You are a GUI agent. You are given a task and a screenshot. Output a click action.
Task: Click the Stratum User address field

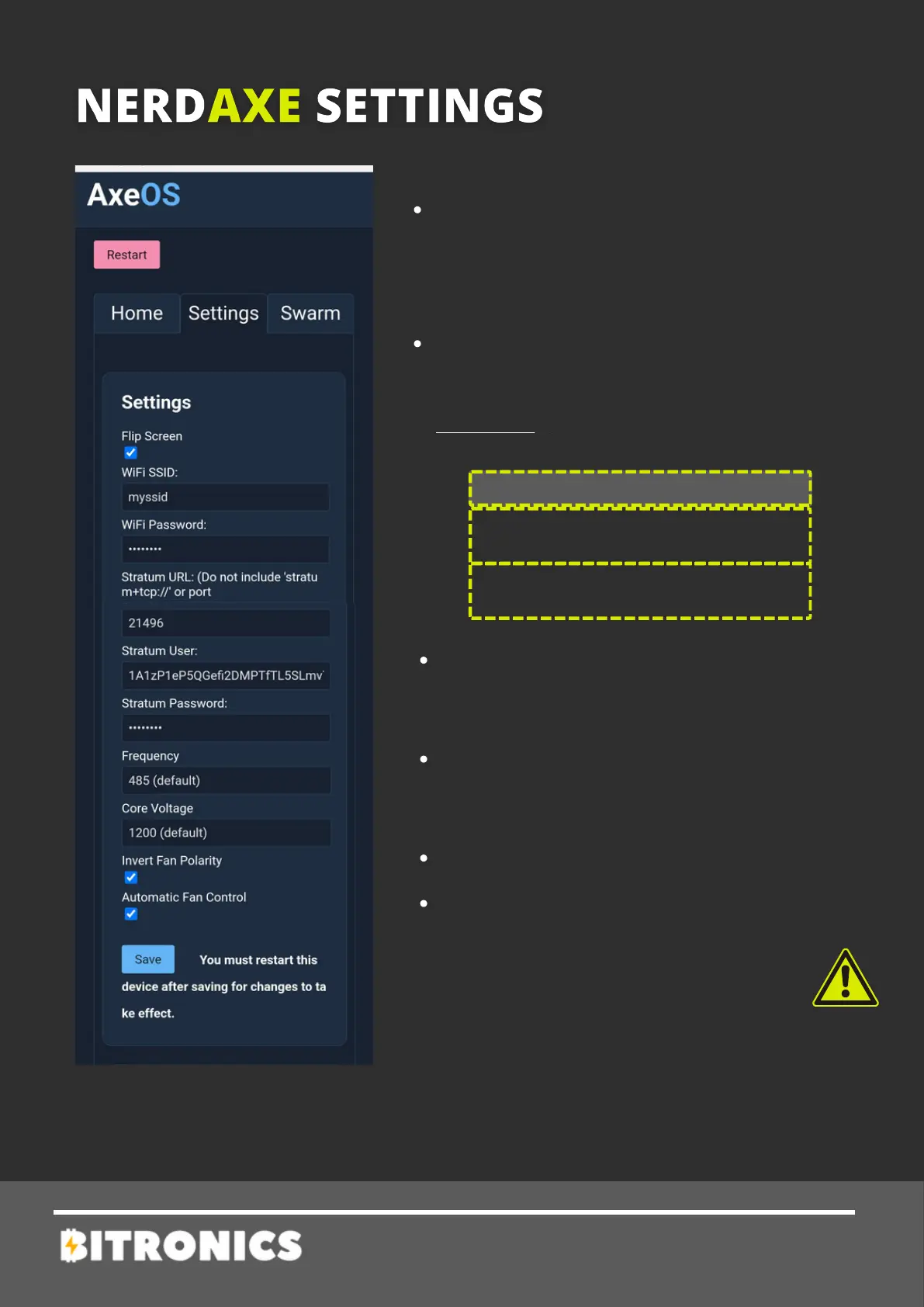(x=226, y=675)
